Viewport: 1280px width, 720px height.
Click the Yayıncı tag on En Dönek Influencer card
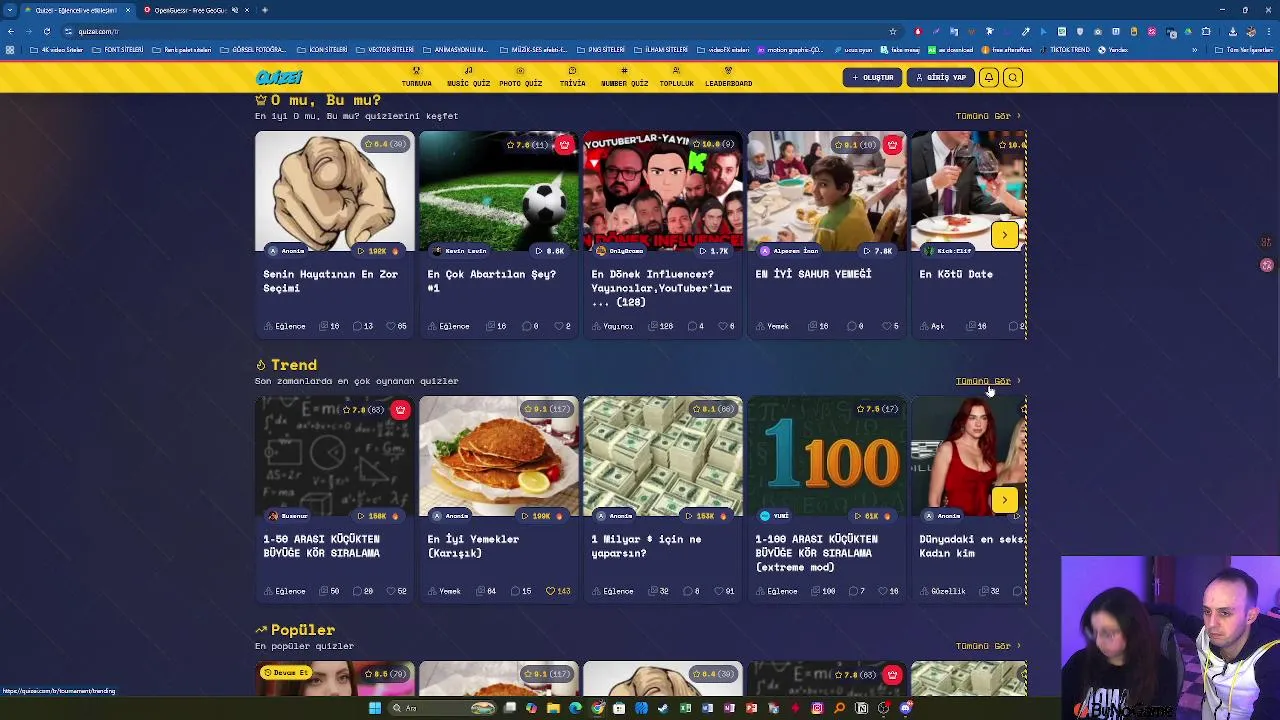pyautogui.click(x=612, y=326)
